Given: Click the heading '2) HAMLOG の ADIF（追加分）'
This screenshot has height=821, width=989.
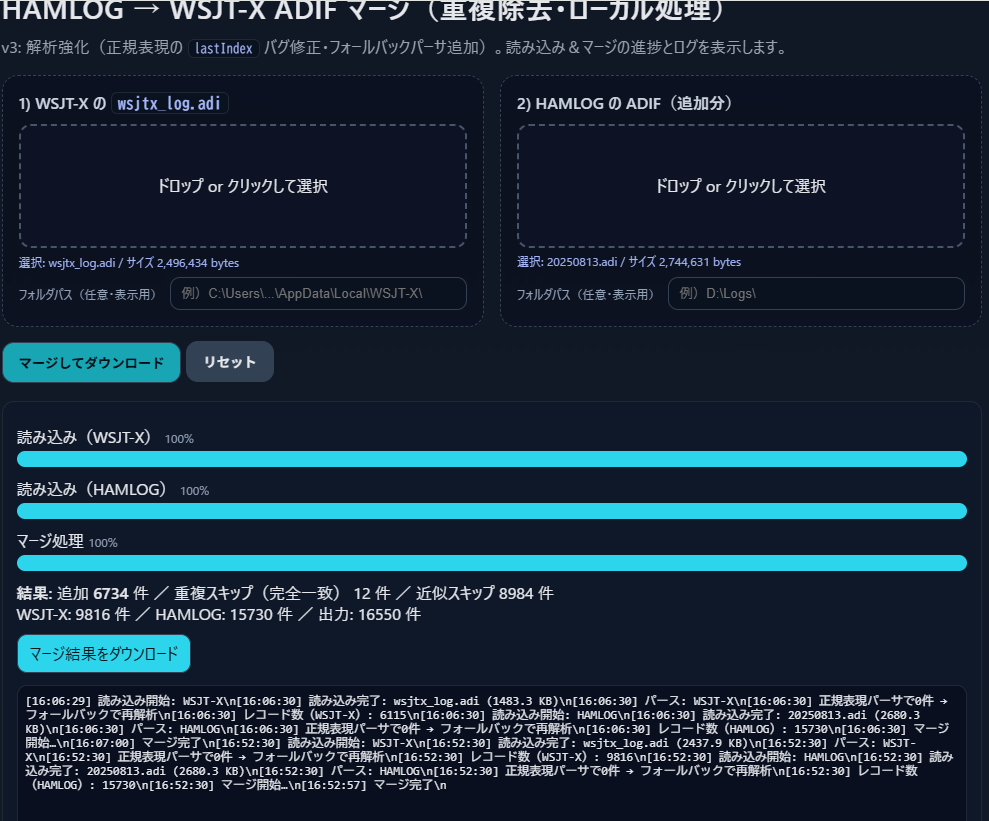Looking at the screenshot, I should pyautogui.click(x=624, y=103).
